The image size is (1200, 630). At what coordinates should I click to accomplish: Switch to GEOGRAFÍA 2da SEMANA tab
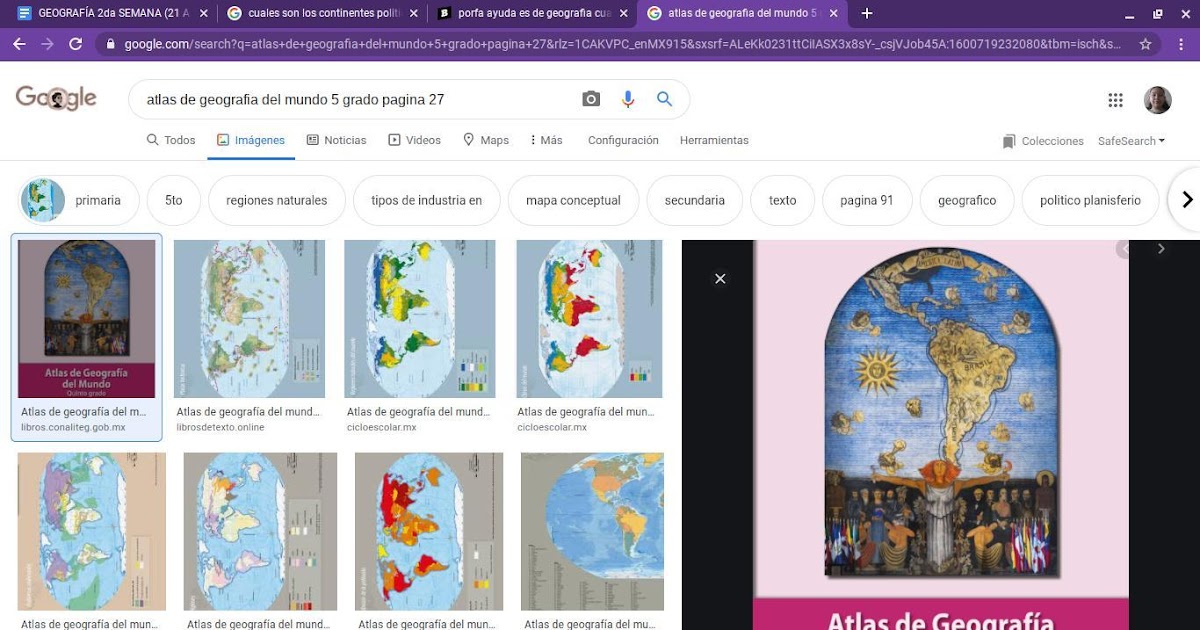pos(112,13)
